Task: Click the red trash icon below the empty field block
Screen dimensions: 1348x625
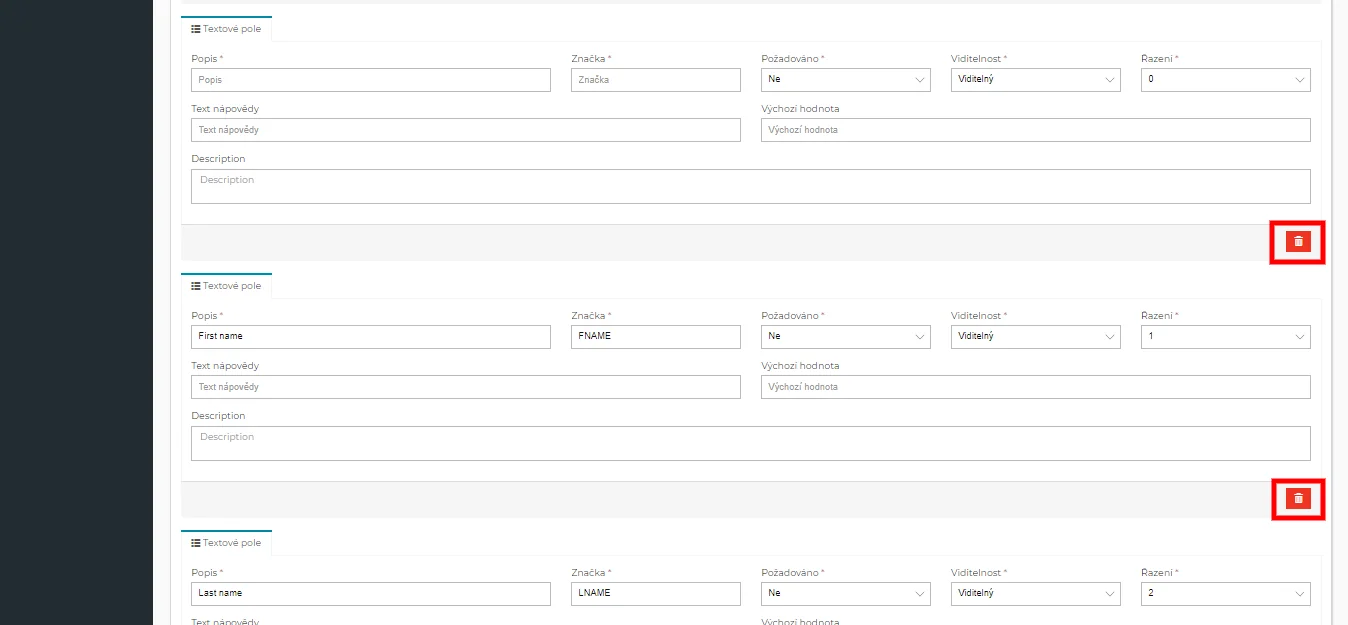Action: 1298,241
